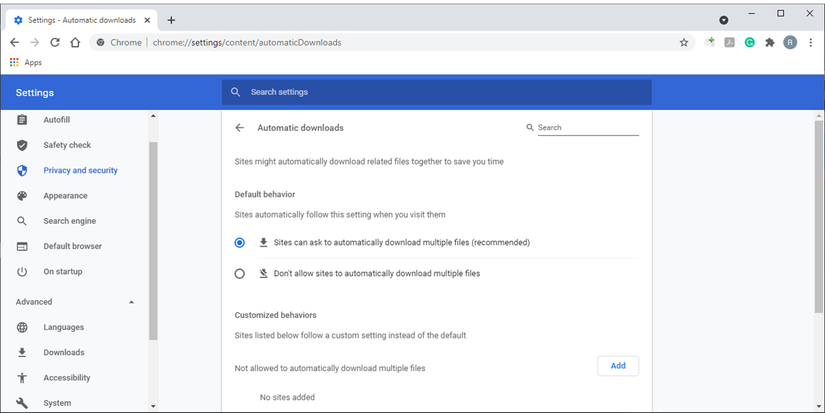Click the On startup power icon

tap(22, 271)
